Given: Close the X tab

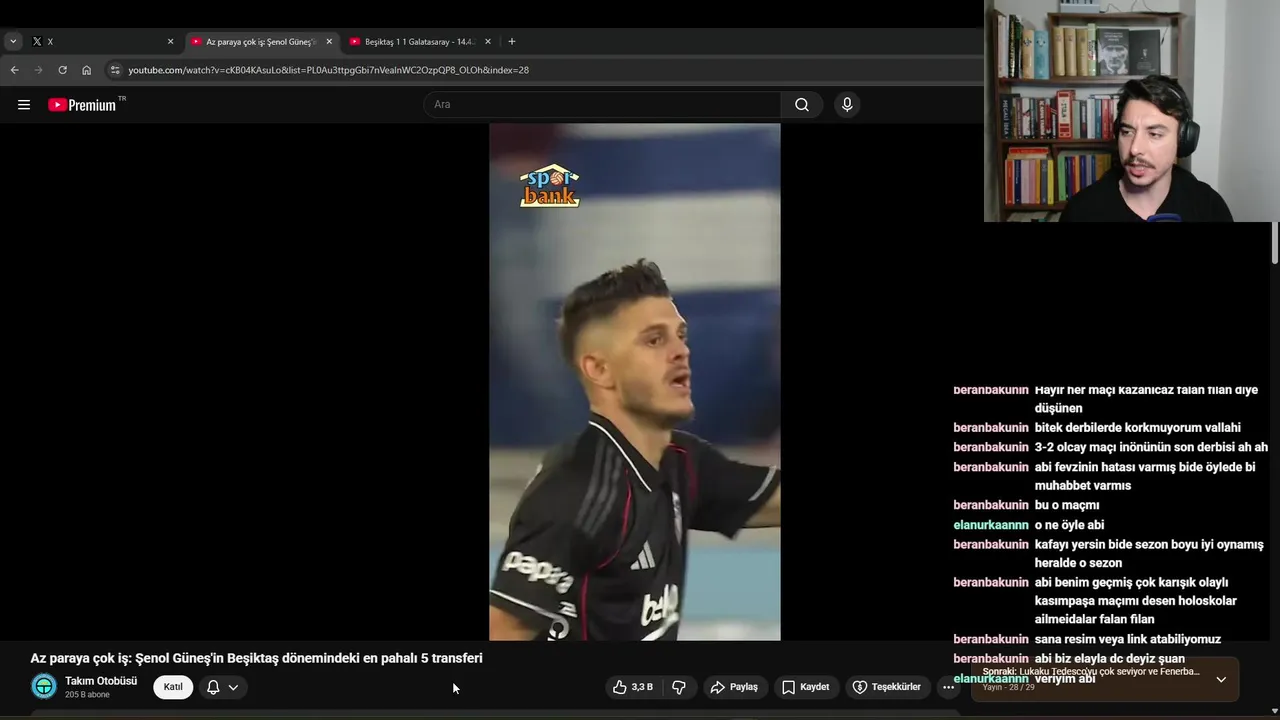Looking at the screenshot, I should tap(170, 41).
